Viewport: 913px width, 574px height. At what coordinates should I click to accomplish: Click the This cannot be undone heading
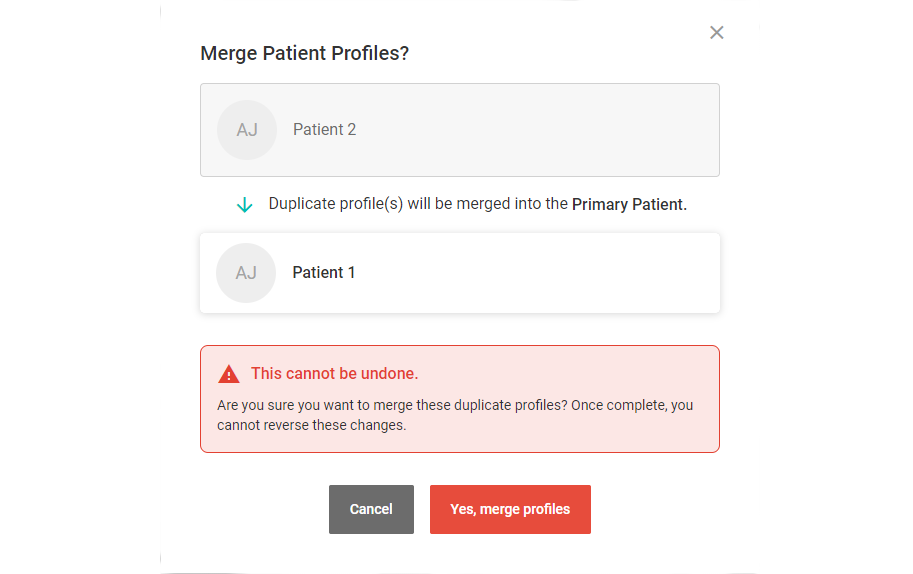point(334,374)
